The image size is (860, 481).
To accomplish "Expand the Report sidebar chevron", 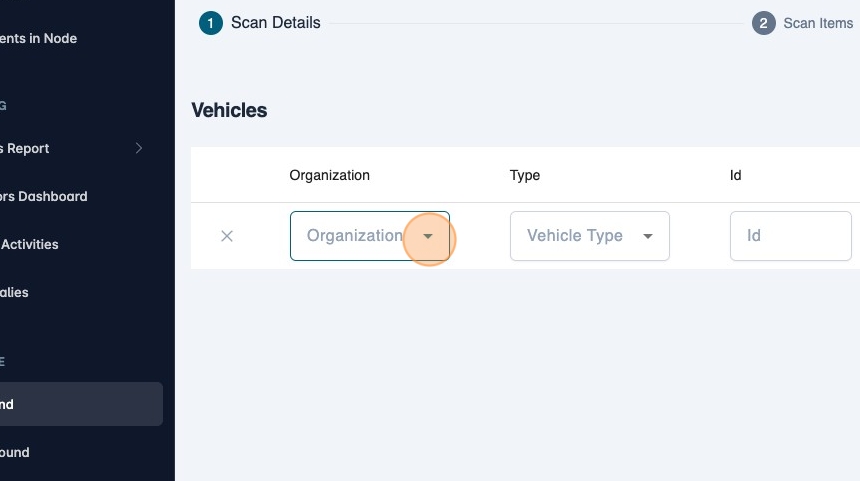I will [x=139, y=149].
